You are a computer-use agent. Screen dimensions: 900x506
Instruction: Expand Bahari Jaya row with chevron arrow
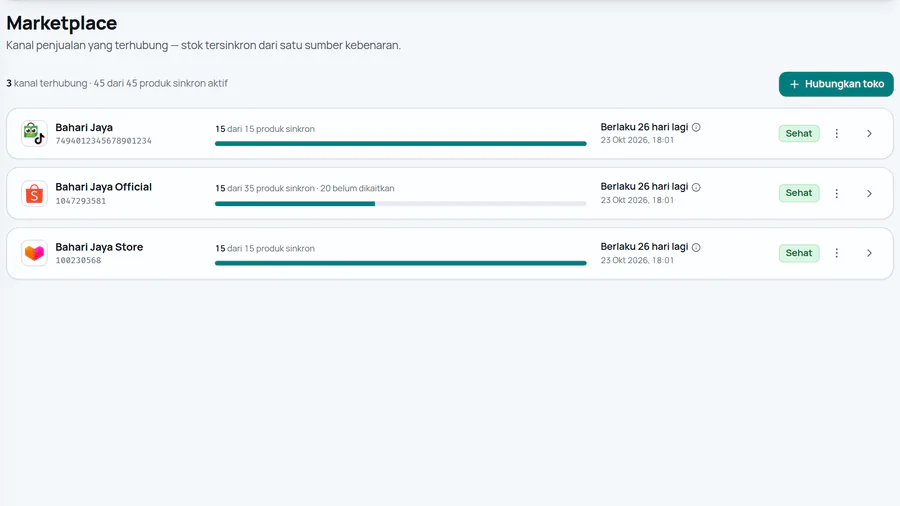[x=869, y=134]
